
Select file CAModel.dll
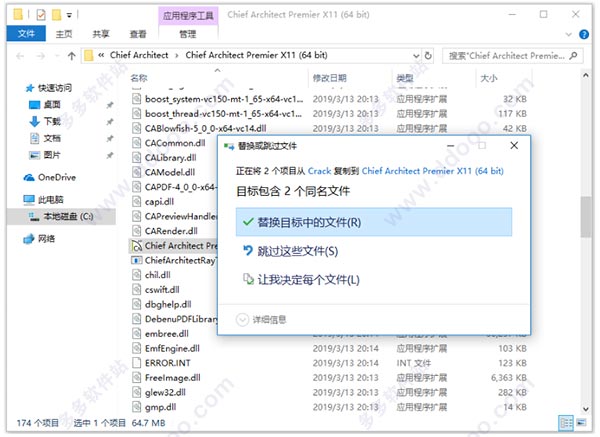[x=170, y=172]
